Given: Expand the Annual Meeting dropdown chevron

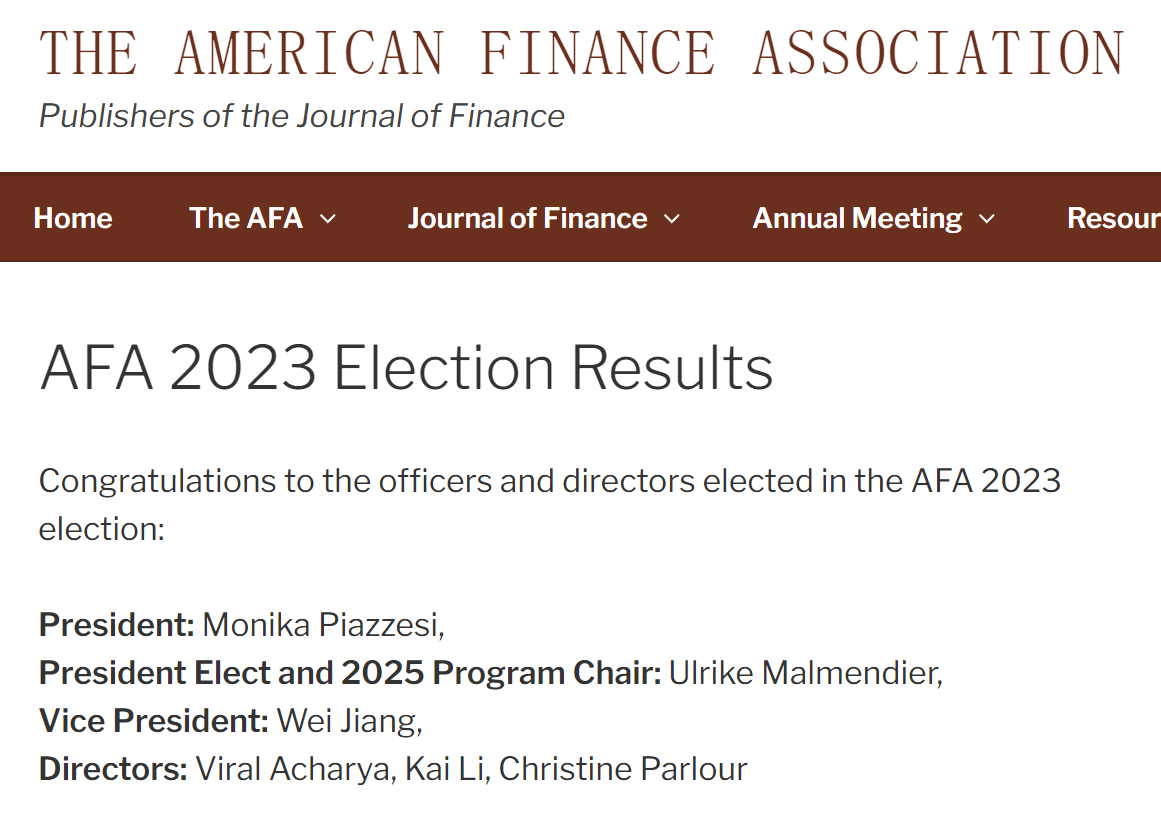Looking at the screenshot, I should pyautogui.click(x=987, y=219).
